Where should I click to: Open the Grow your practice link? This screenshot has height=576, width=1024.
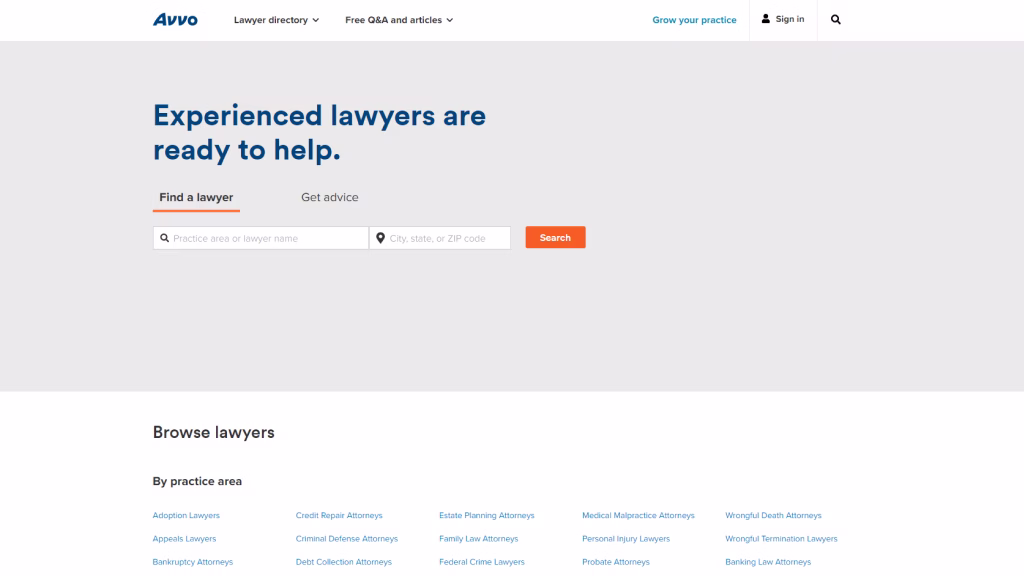694,20
